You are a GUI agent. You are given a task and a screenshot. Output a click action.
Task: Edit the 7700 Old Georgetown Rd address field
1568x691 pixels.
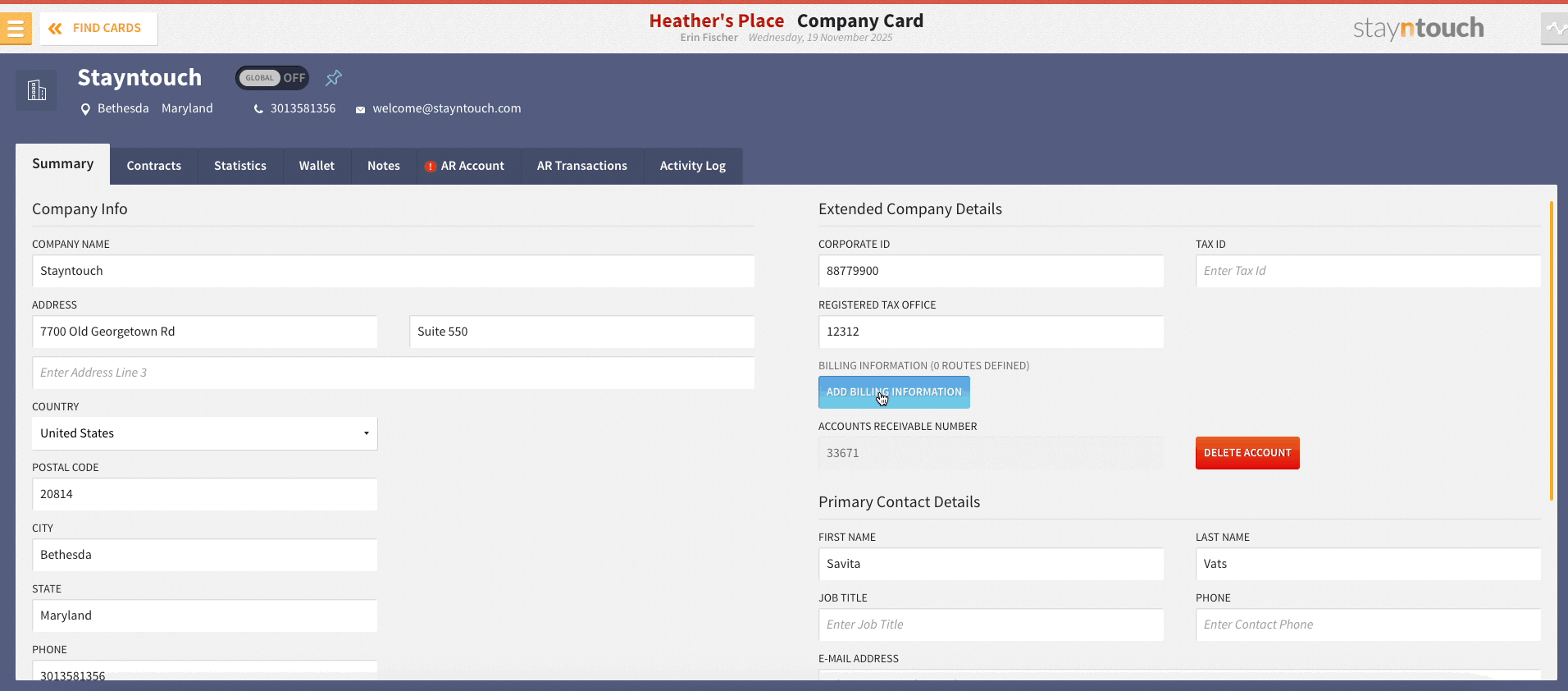point(205,332)
